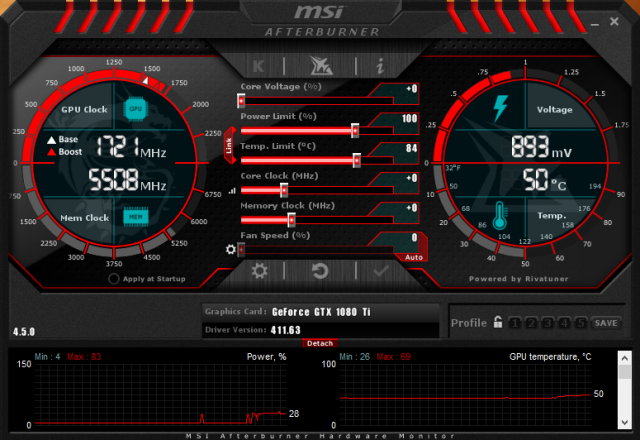Close the Afterburner window
This screenshot has height=440, width=640.
point(614,22)
